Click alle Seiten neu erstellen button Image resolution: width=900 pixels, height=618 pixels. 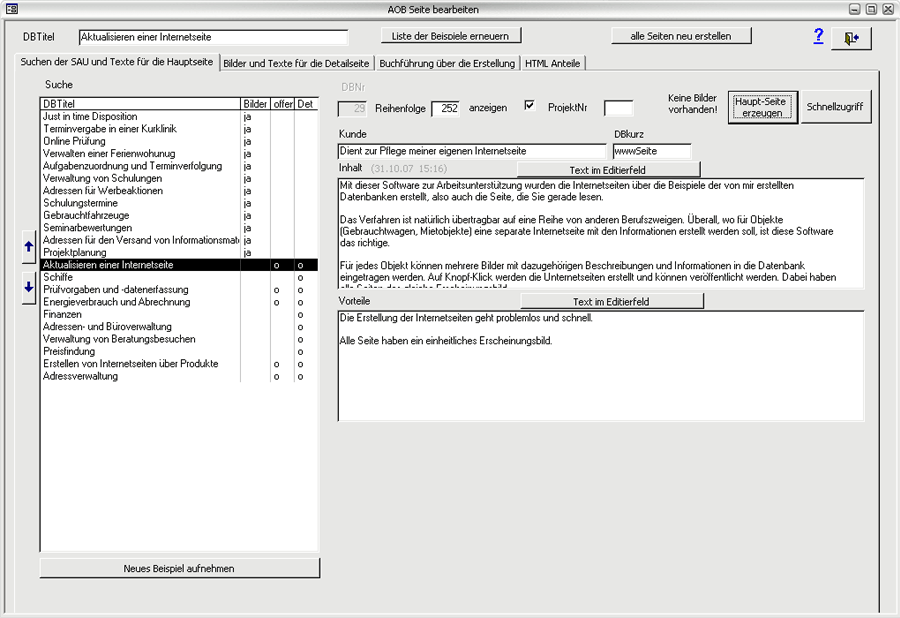click(681, 36)
